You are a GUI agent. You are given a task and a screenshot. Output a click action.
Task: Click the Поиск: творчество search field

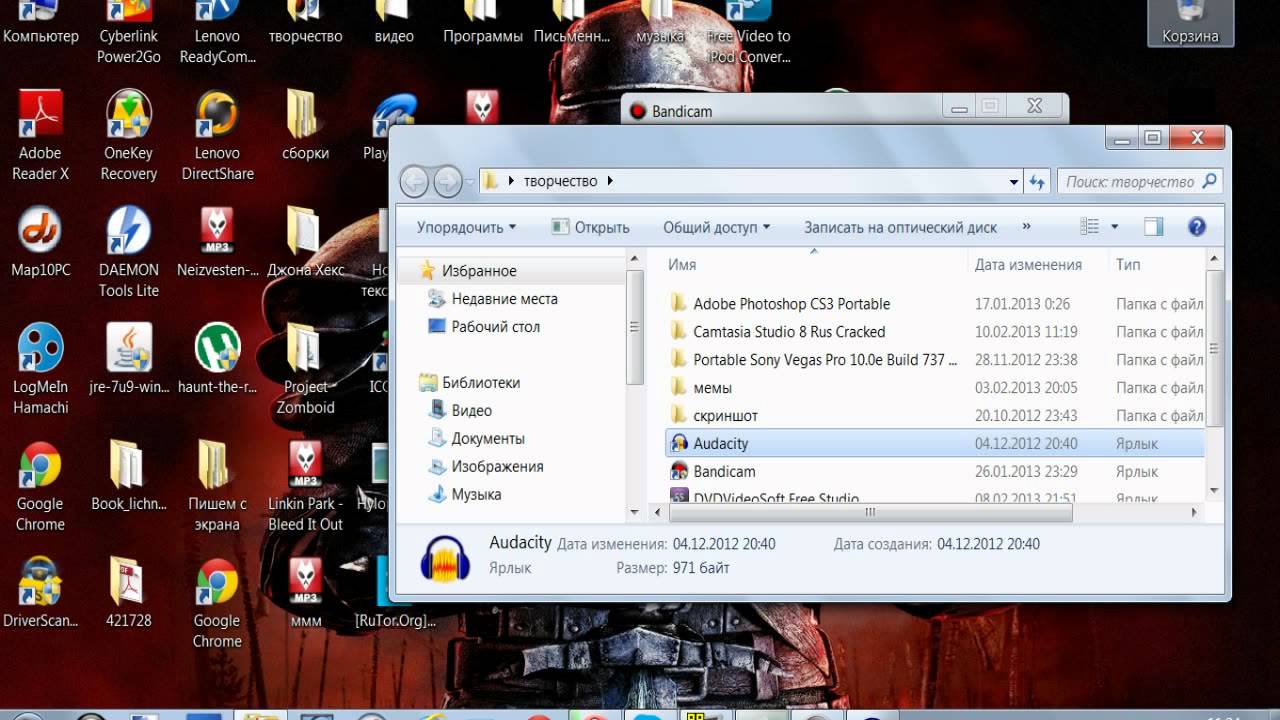coord(1140,182)
